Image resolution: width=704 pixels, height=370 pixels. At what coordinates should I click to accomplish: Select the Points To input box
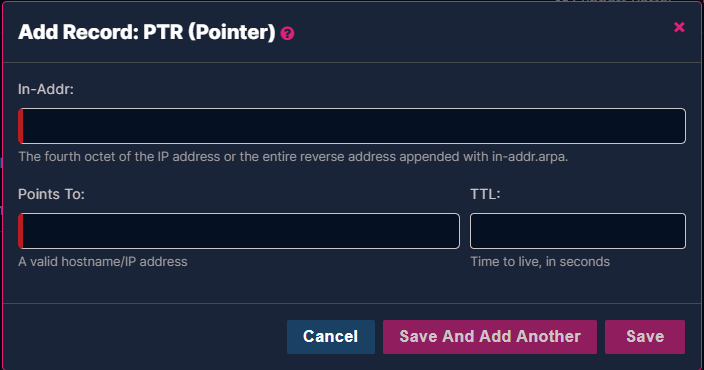239,231
